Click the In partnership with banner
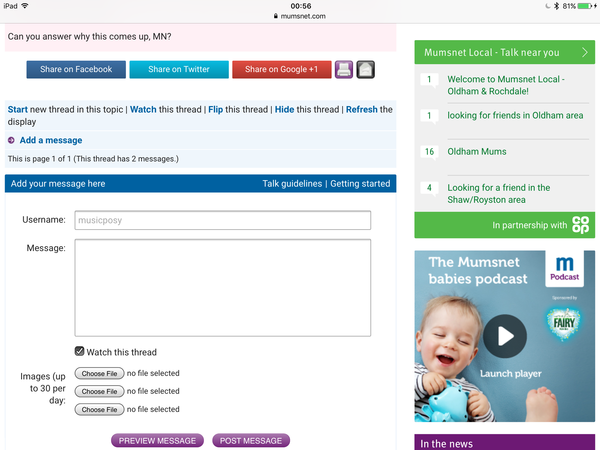Viewport: 600px width, 450px height. point(505,225)
